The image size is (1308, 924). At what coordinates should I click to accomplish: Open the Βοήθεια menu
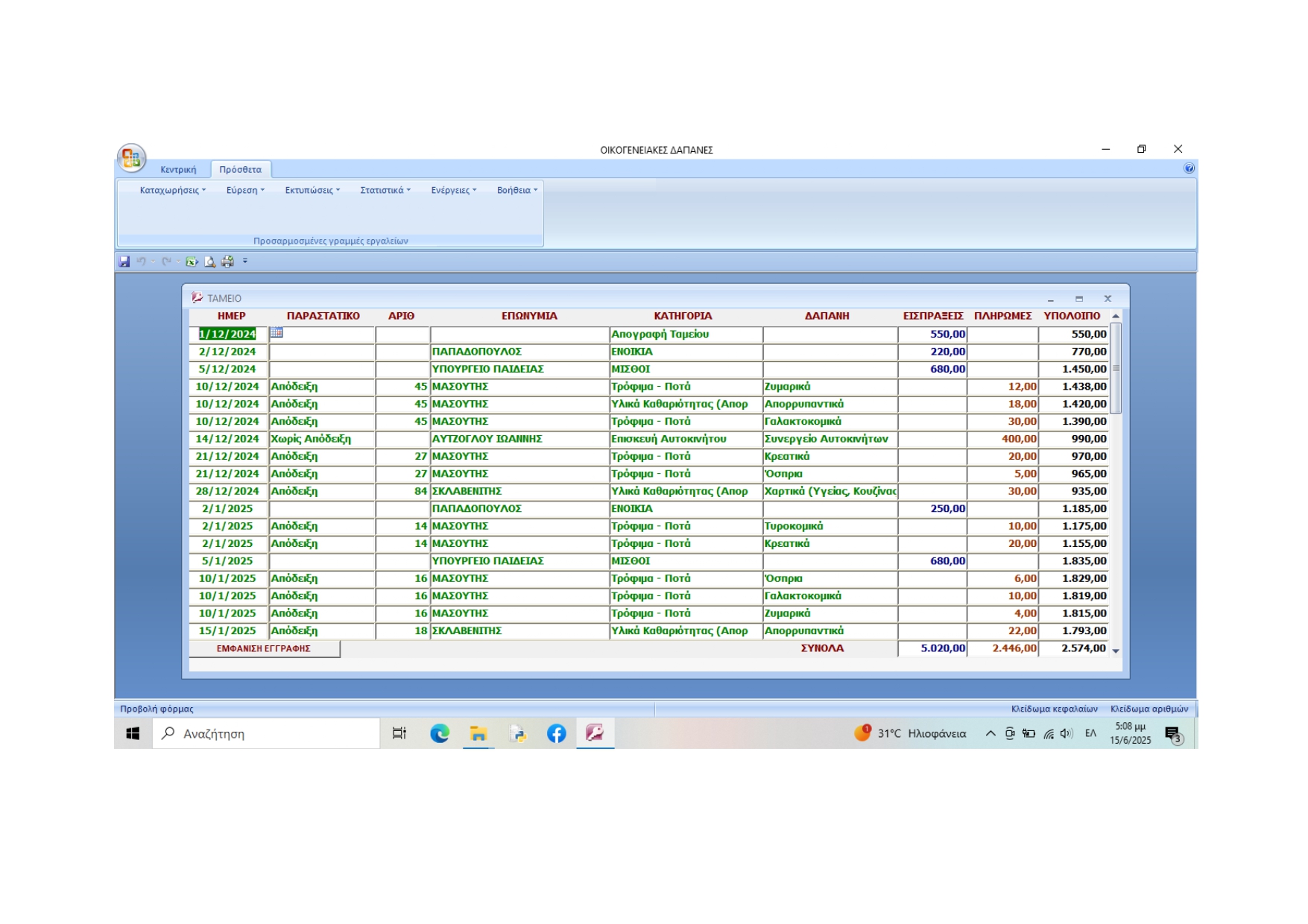pyautogui.click(x=516, y=191)
